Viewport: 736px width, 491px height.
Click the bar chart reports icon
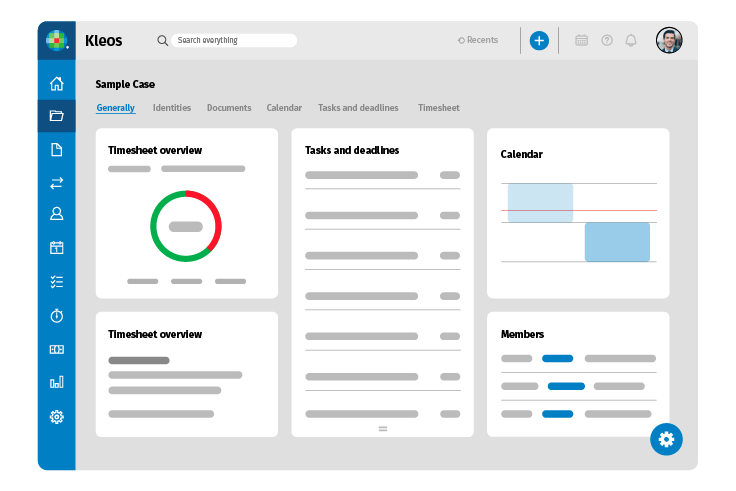click(x=57, y=382)
